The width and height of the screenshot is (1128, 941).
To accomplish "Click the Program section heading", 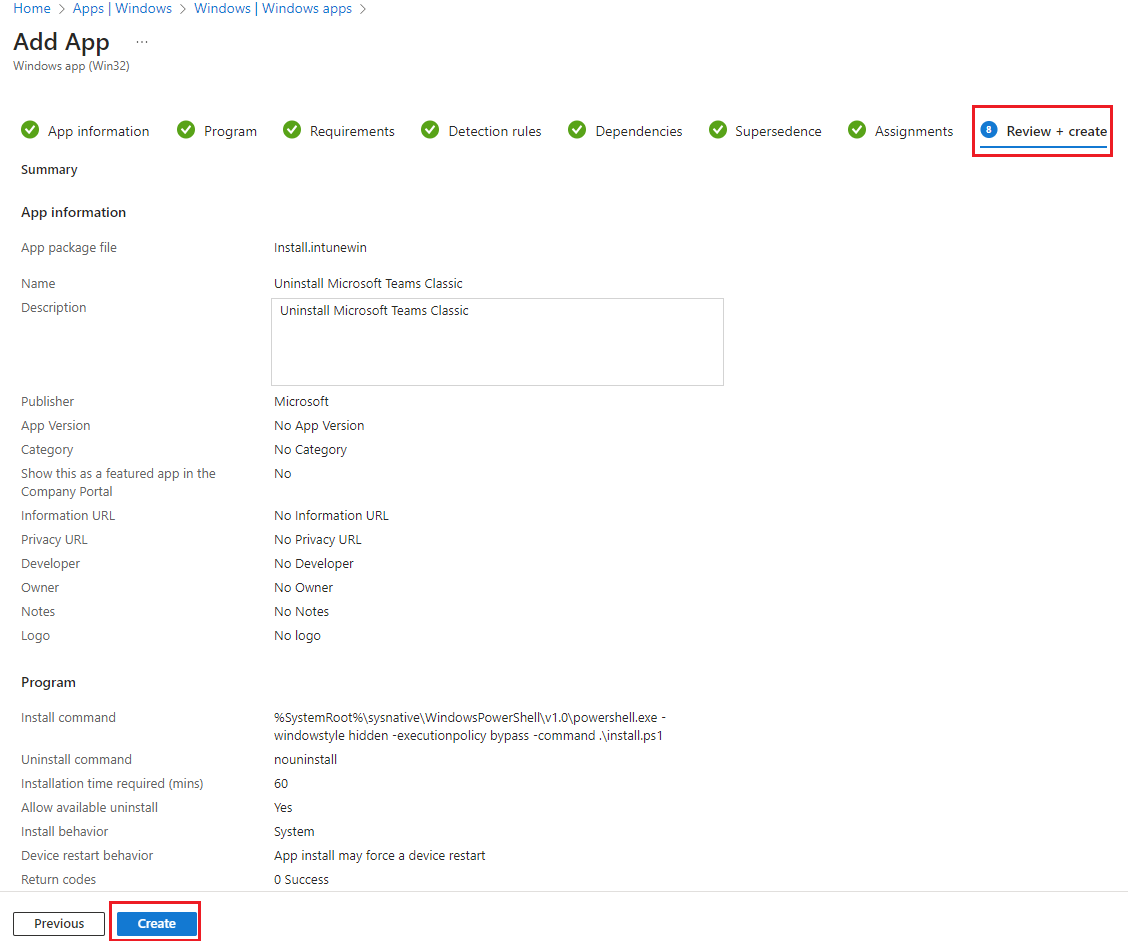I will point(48,683).
